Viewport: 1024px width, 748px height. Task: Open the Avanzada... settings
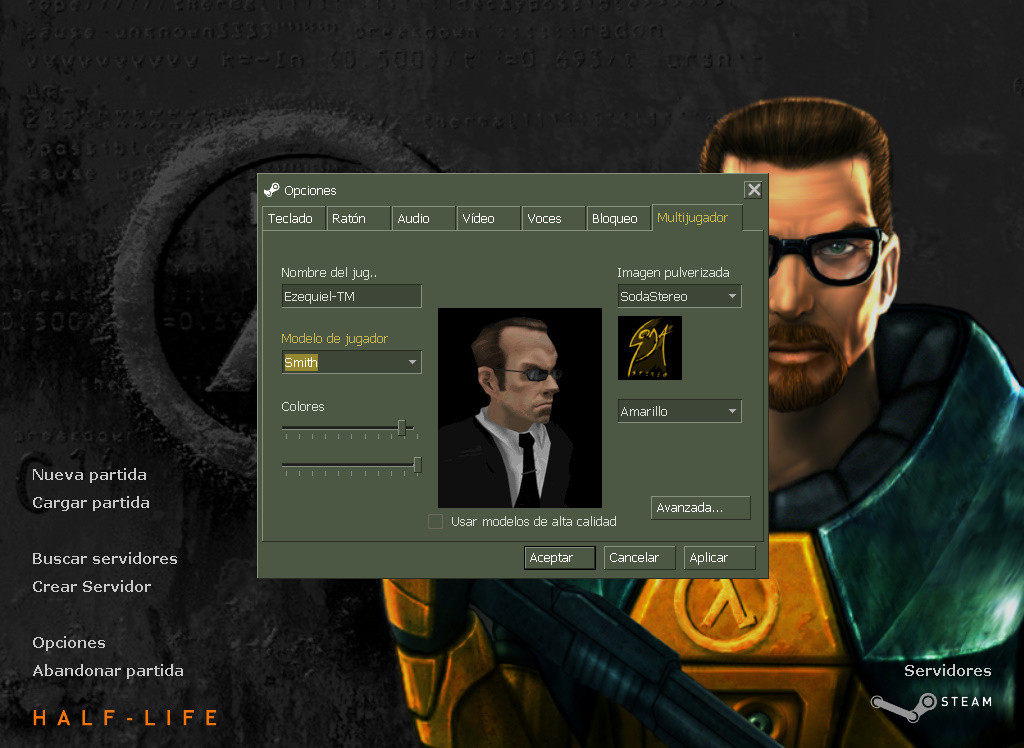tap(700, 507)
